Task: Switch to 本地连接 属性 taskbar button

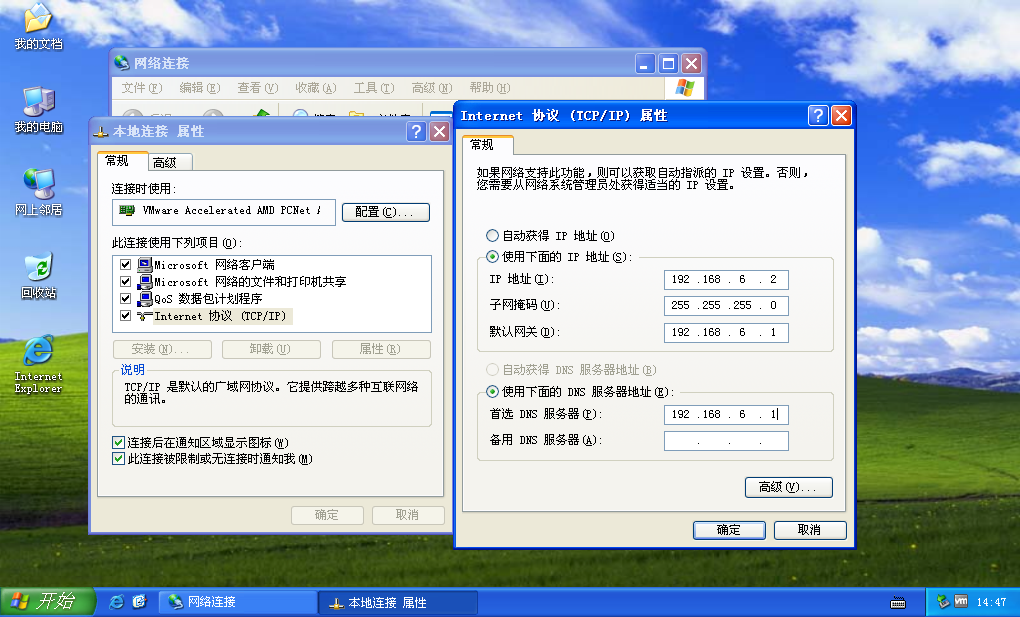Action: pyautogui.click(x=398, y=602)
